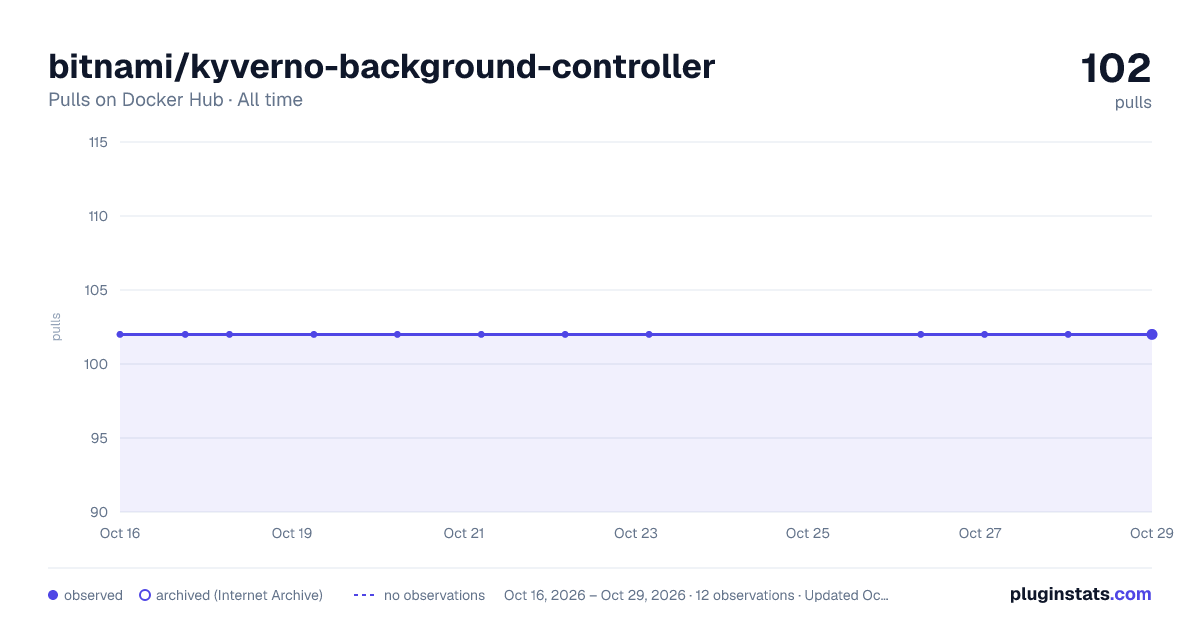
Task: Click the data point just before Oct 27
Action: (x=921, y=334)
